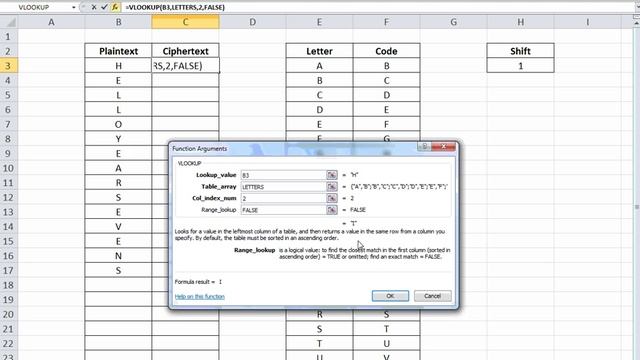Select all cells corner button
The image size is (640, 360).
tap(9, 22)
